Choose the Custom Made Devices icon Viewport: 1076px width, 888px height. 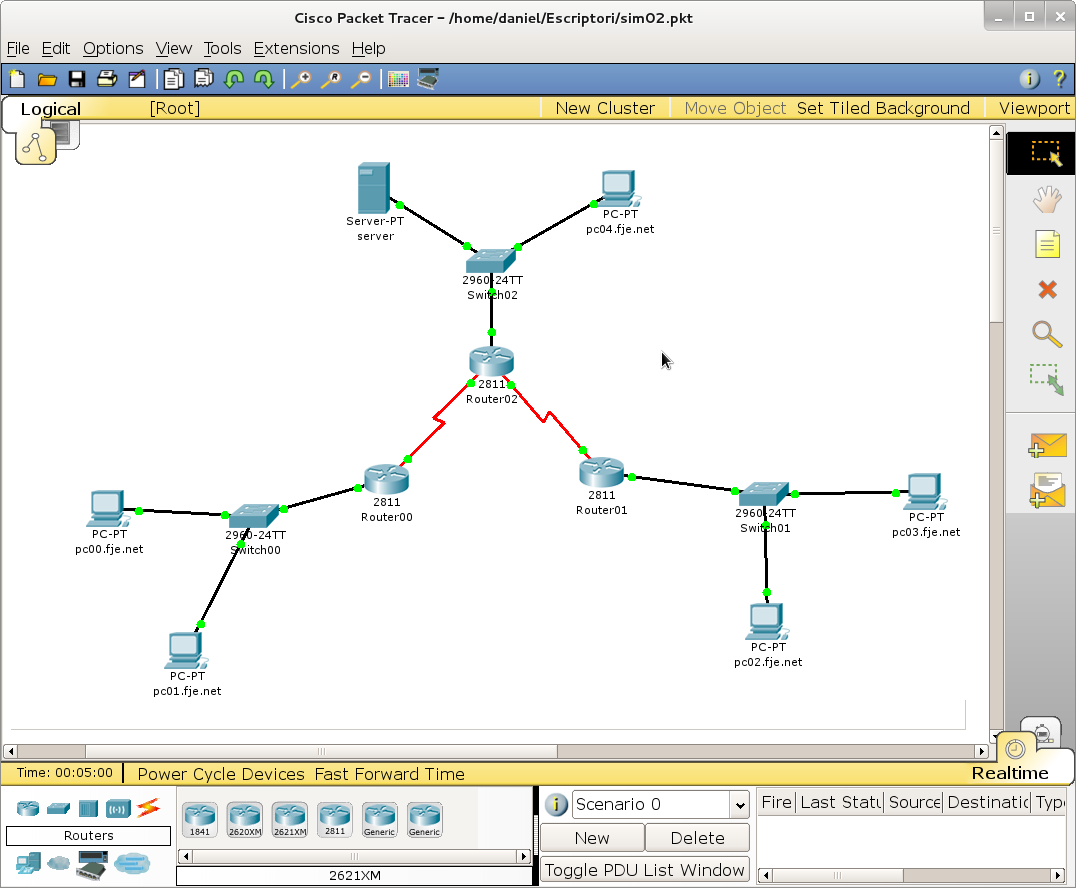point(92,864)
